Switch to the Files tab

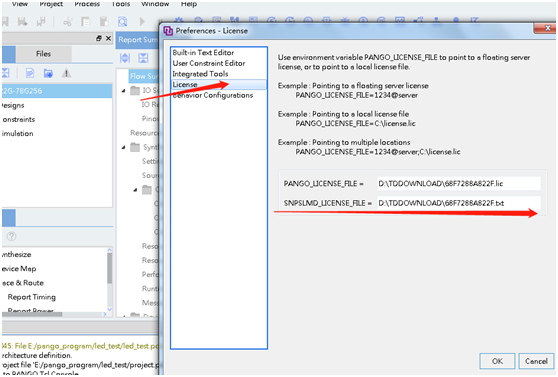[x=43, y=54]
